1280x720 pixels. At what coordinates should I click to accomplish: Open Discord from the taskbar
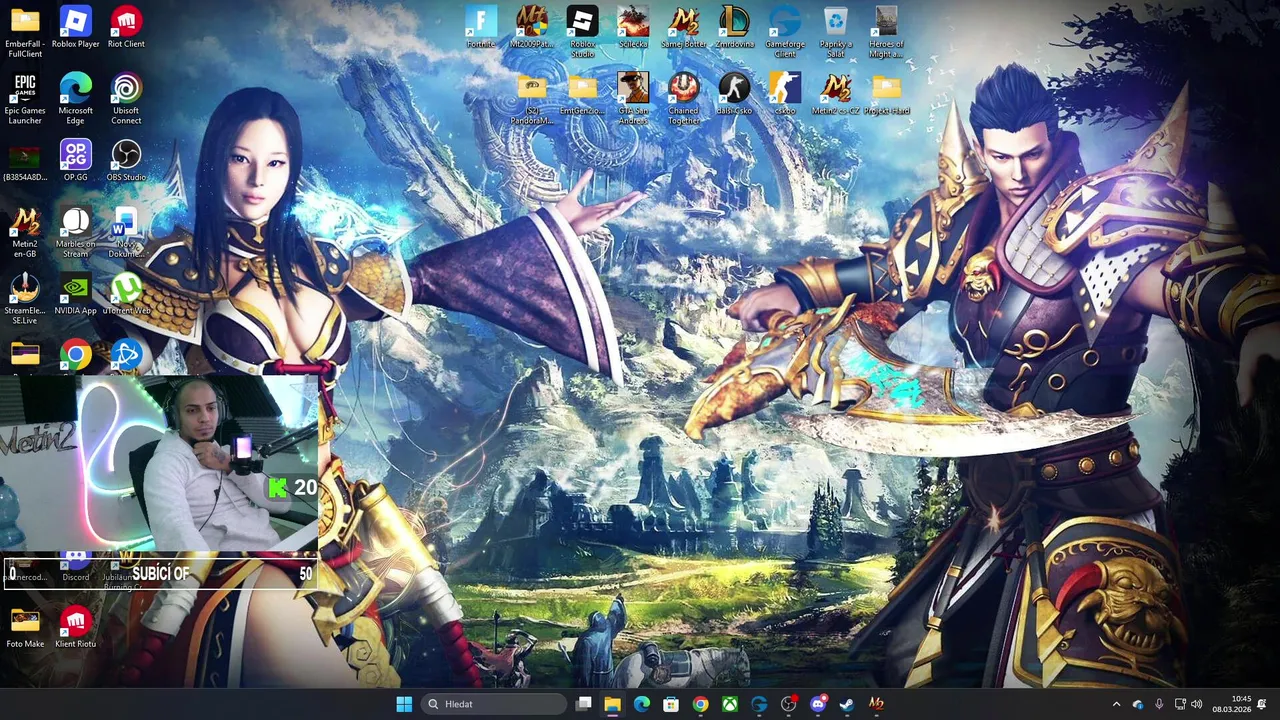coord(817,704)
